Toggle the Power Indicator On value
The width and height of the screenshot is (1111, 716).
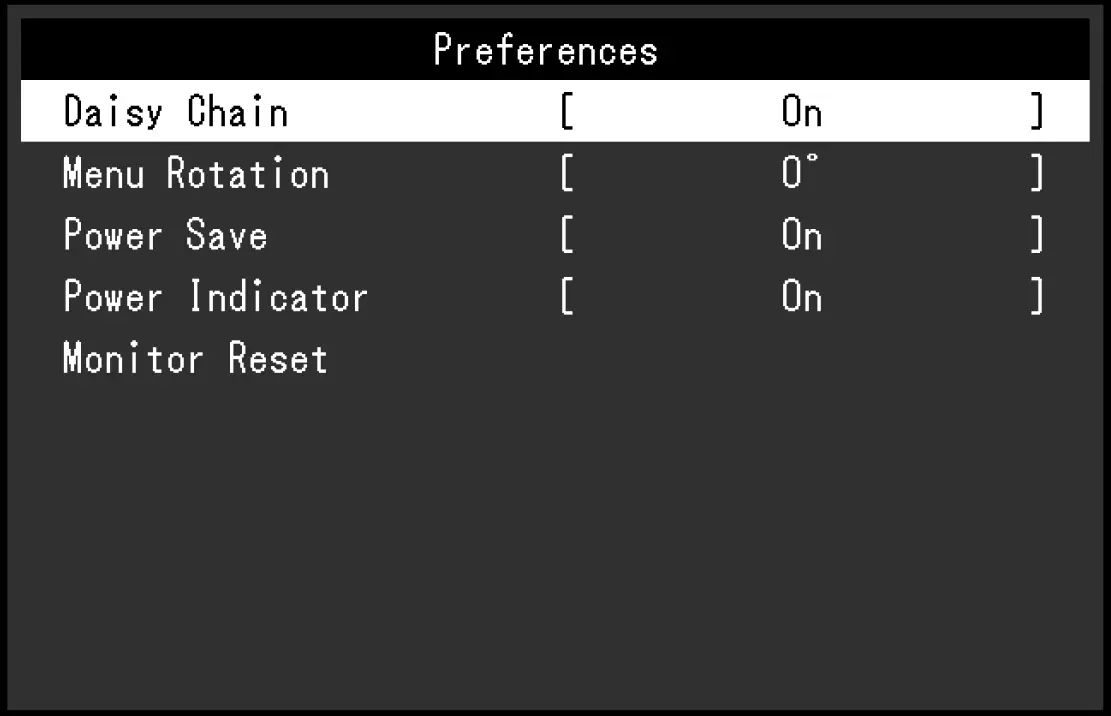(x=802, y=297)
